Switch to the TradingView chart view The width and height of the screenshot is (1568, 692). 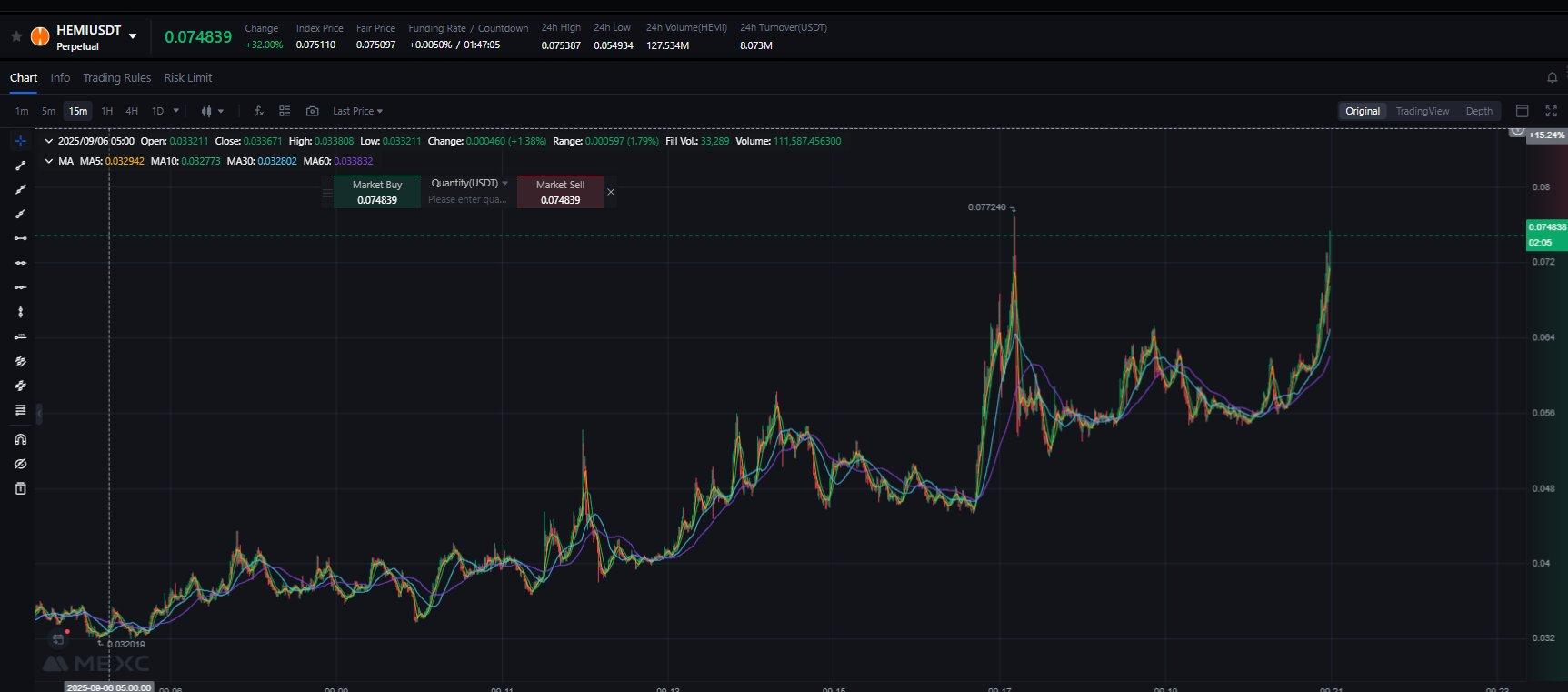pos(1422,111)
